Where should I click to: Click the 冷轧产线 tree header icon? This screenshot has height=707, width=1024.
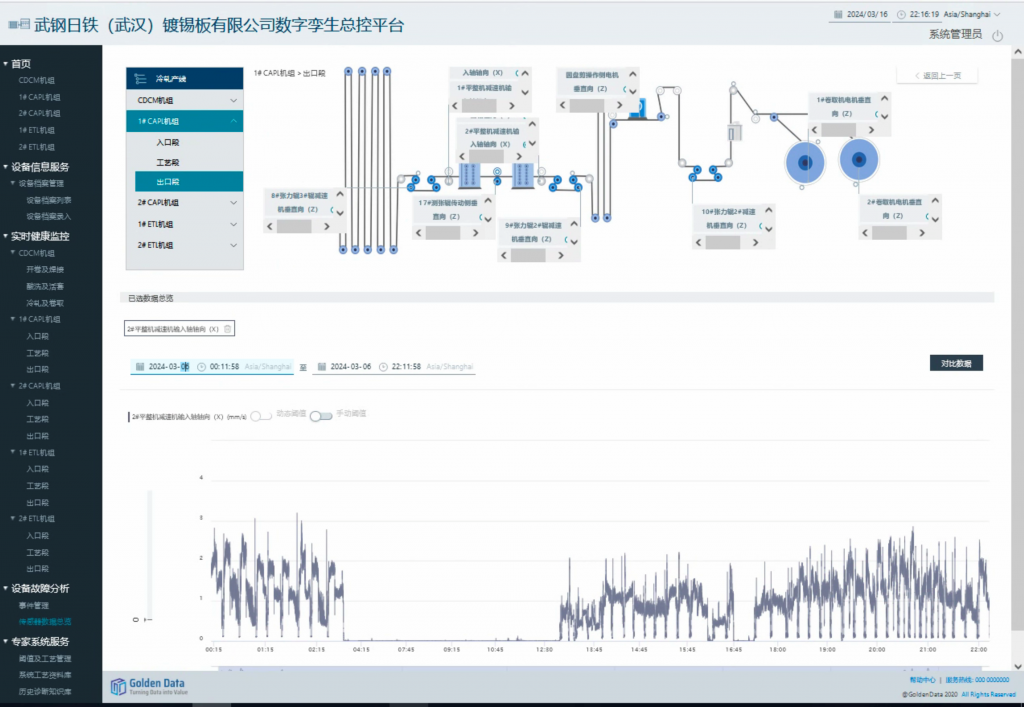pos(141,78)
